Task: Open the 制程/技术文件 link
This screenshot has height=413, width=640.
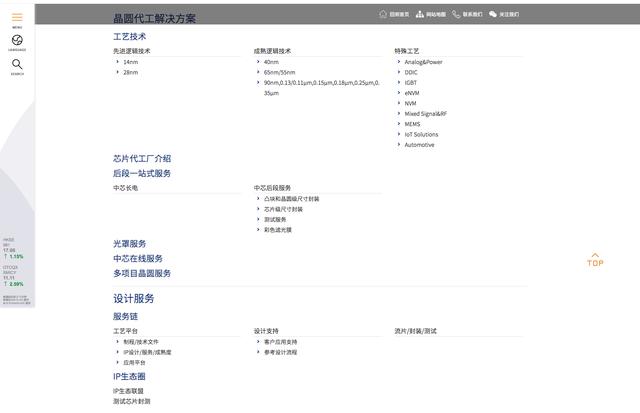Action: pos(141,342)
